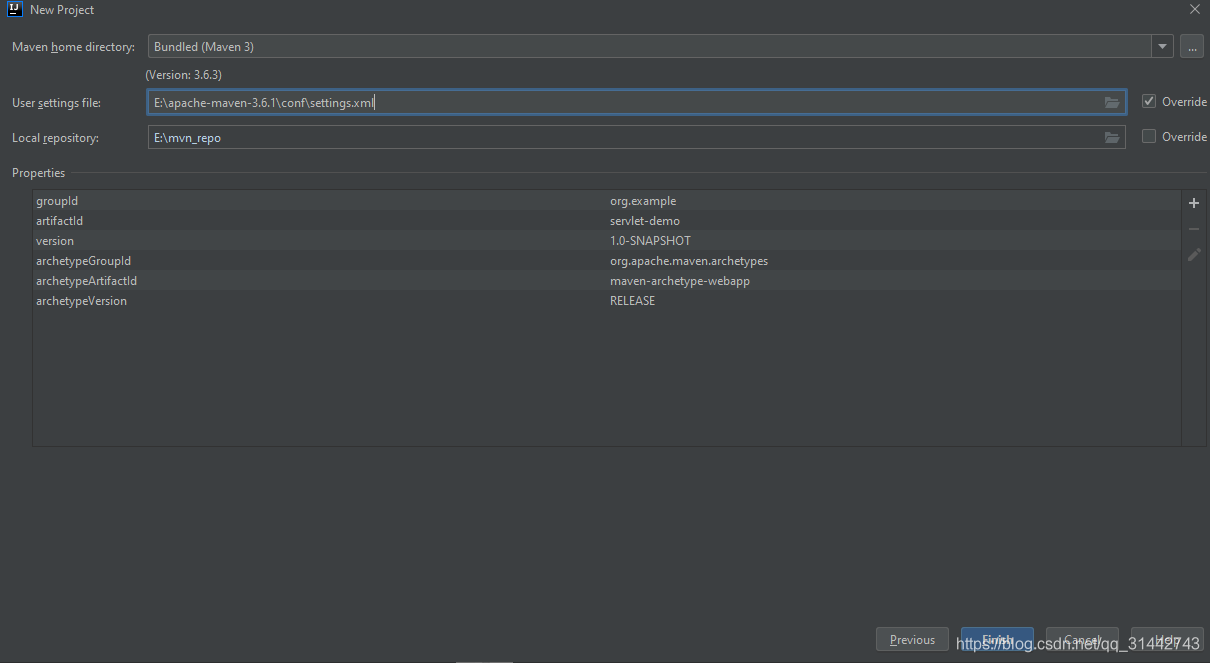Browse Maven home directory with ellipsis button
The image size is (1210, 663).
pos(1192,47)
